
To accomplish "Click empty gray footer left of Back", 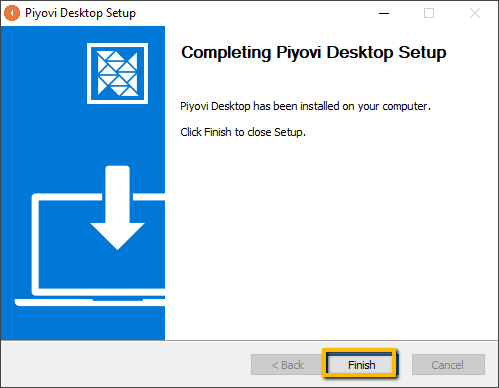I will click(x=125, y=364).
